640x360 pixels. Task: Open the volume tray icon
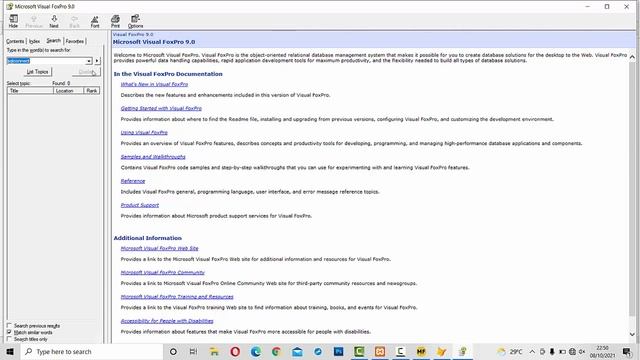[582, 351]
